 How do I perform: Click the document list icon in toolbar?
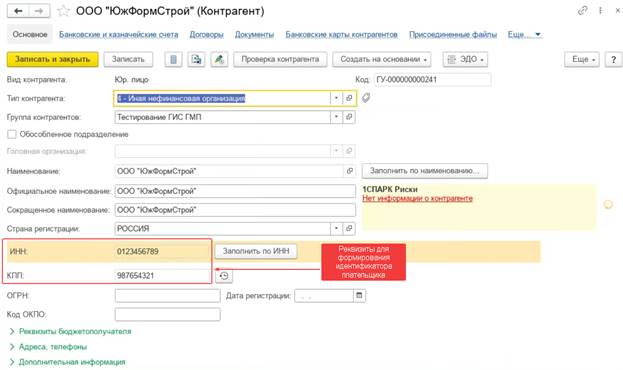[173, 60]
